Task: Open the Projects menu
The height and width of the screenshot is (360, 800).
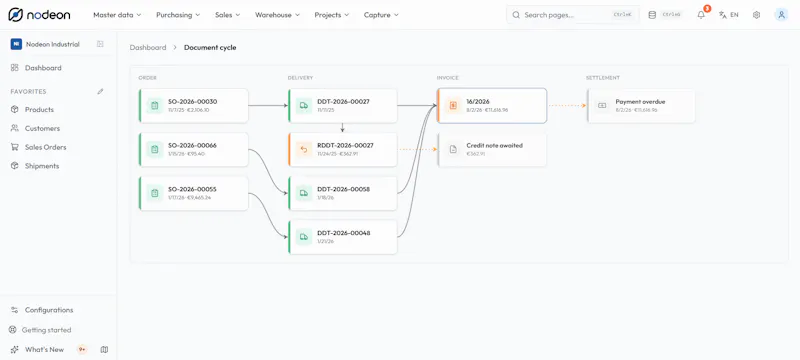Action: point(332,15)
